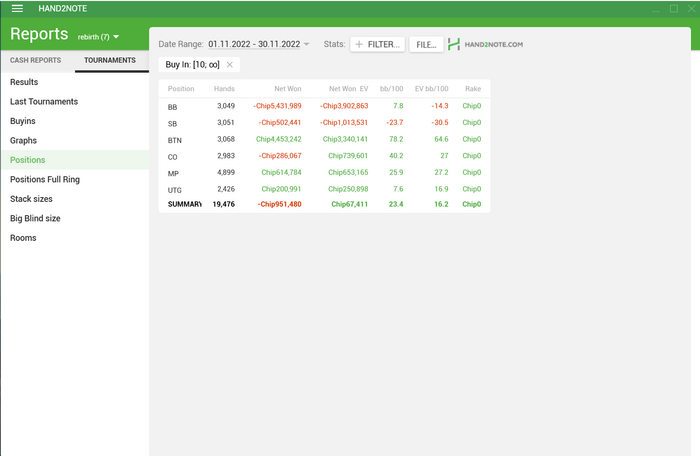Click the Reports page title
This screenshot has width=700, height=456.
[x=39, y=34]
